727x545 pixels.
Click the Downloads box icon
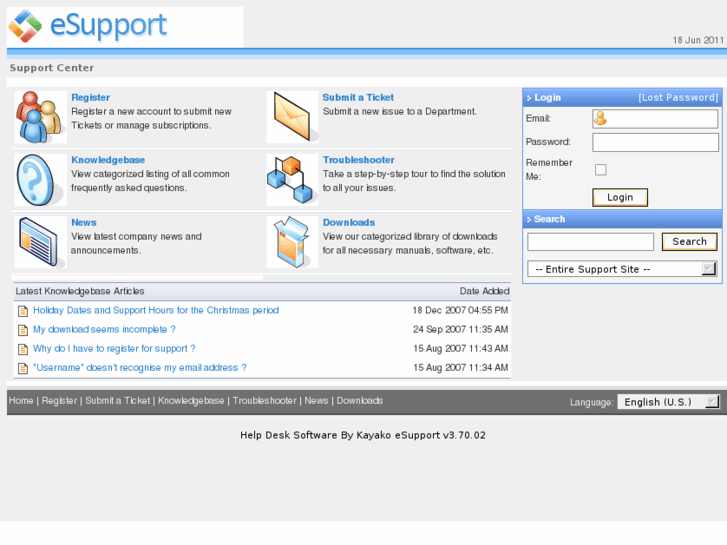[292, 242]
